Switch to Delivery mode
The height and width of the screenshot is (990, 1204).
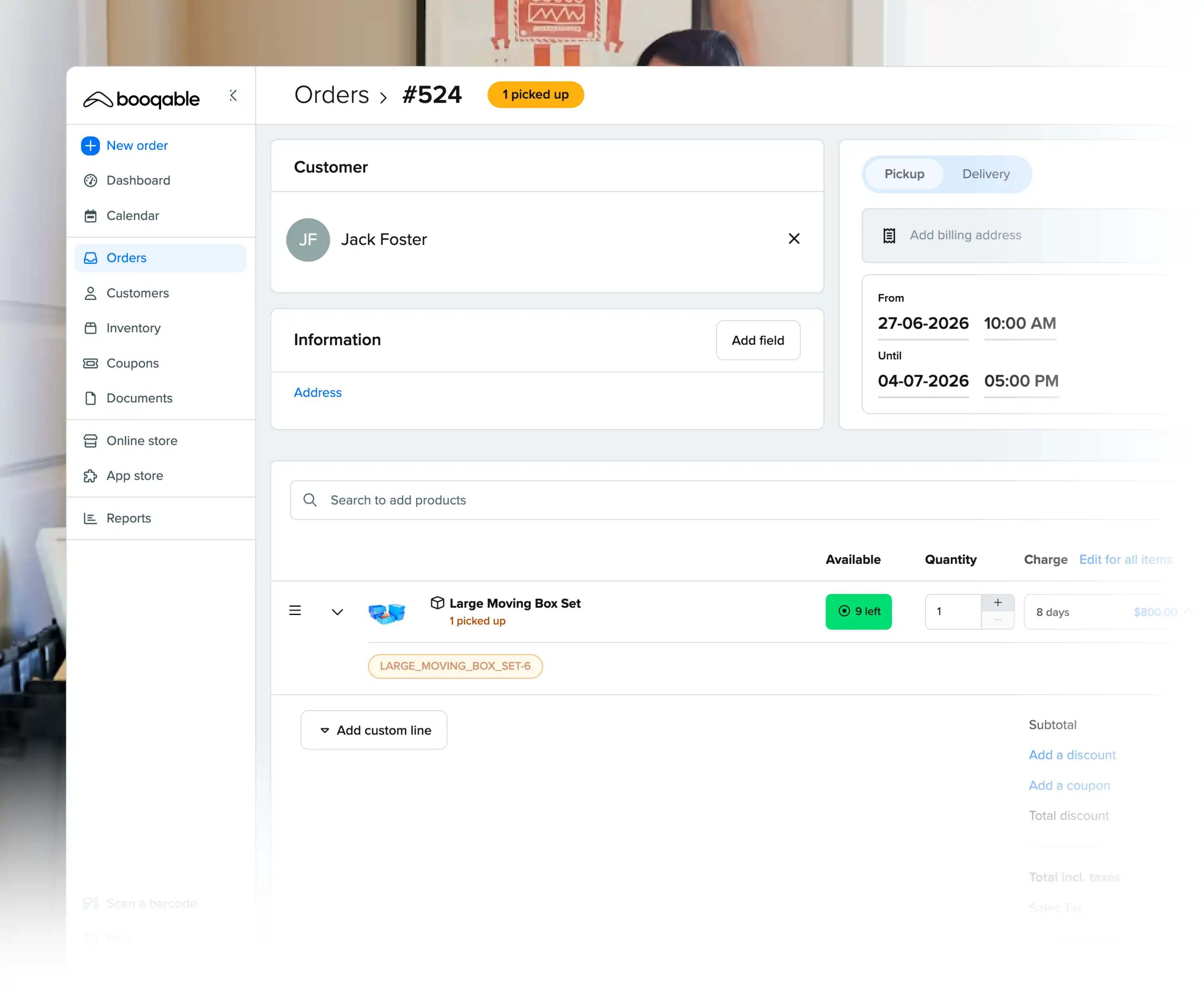[x=985, y=174]
